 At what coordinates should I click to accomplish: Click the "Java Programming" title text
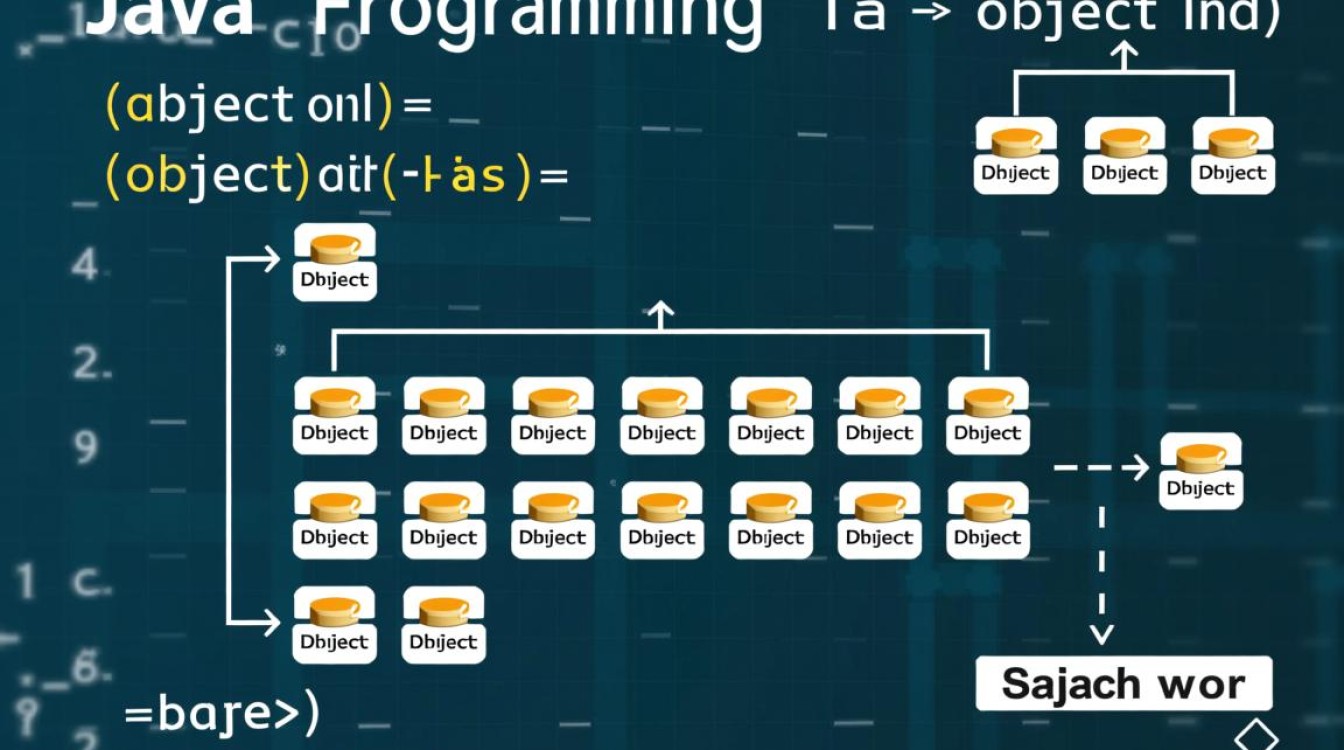[420, 20]
